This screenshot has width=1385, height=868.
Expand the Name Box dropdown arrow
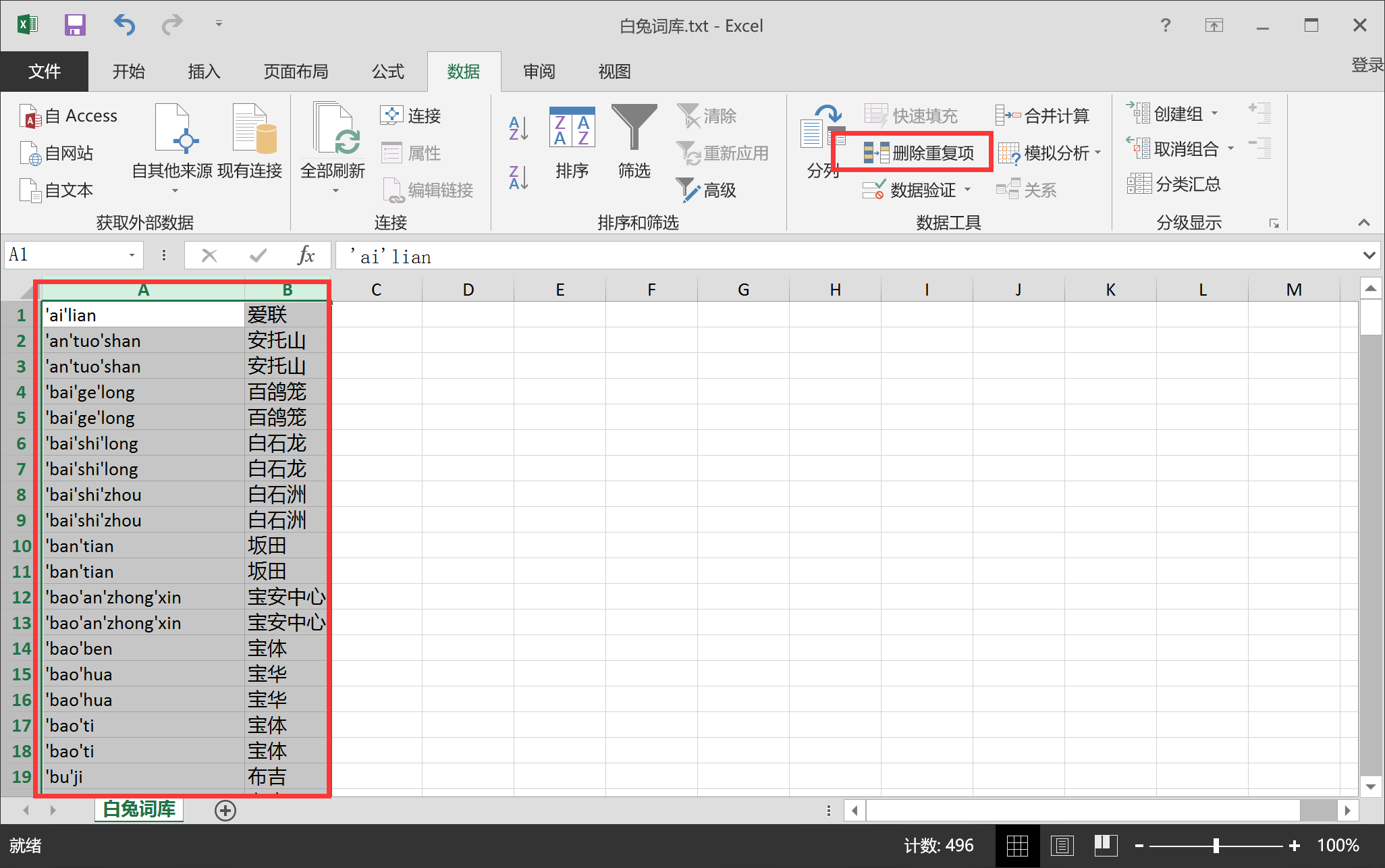tap(132, 255)
